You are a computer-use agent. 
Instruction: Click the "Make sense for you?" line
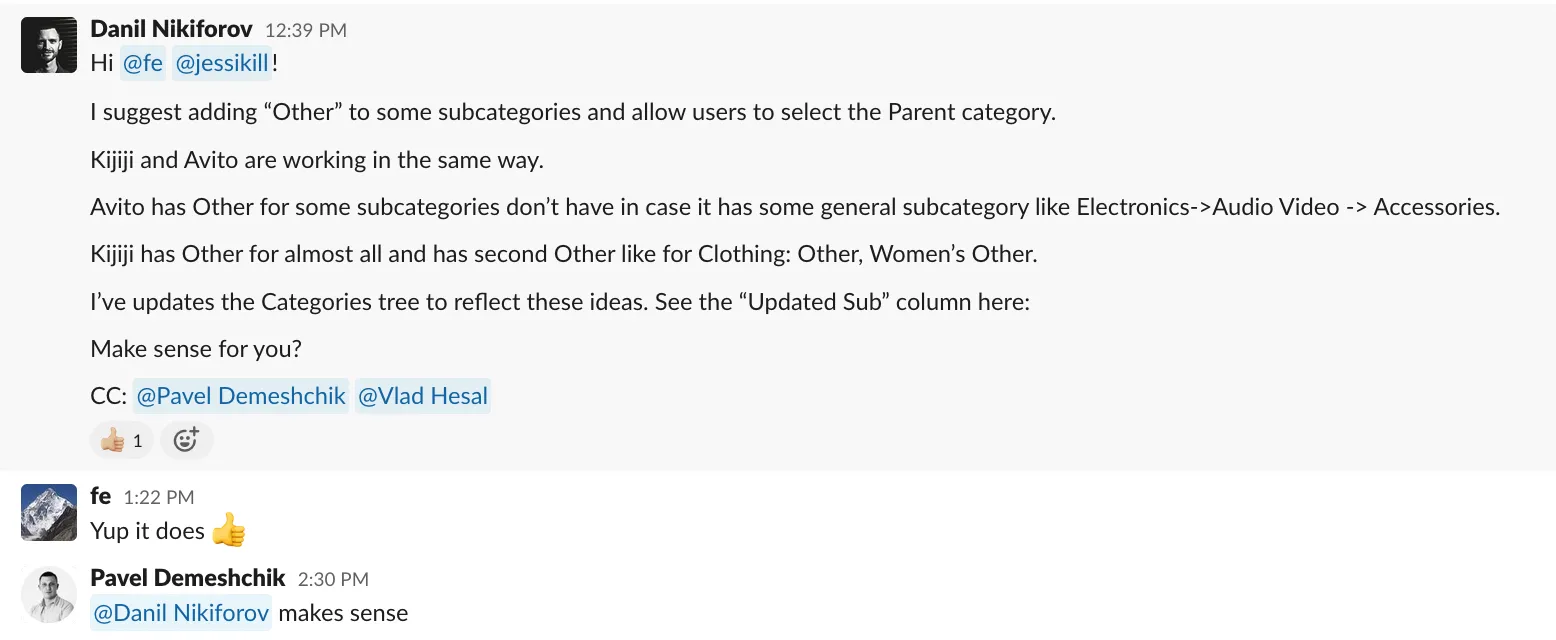pos(196,349)
